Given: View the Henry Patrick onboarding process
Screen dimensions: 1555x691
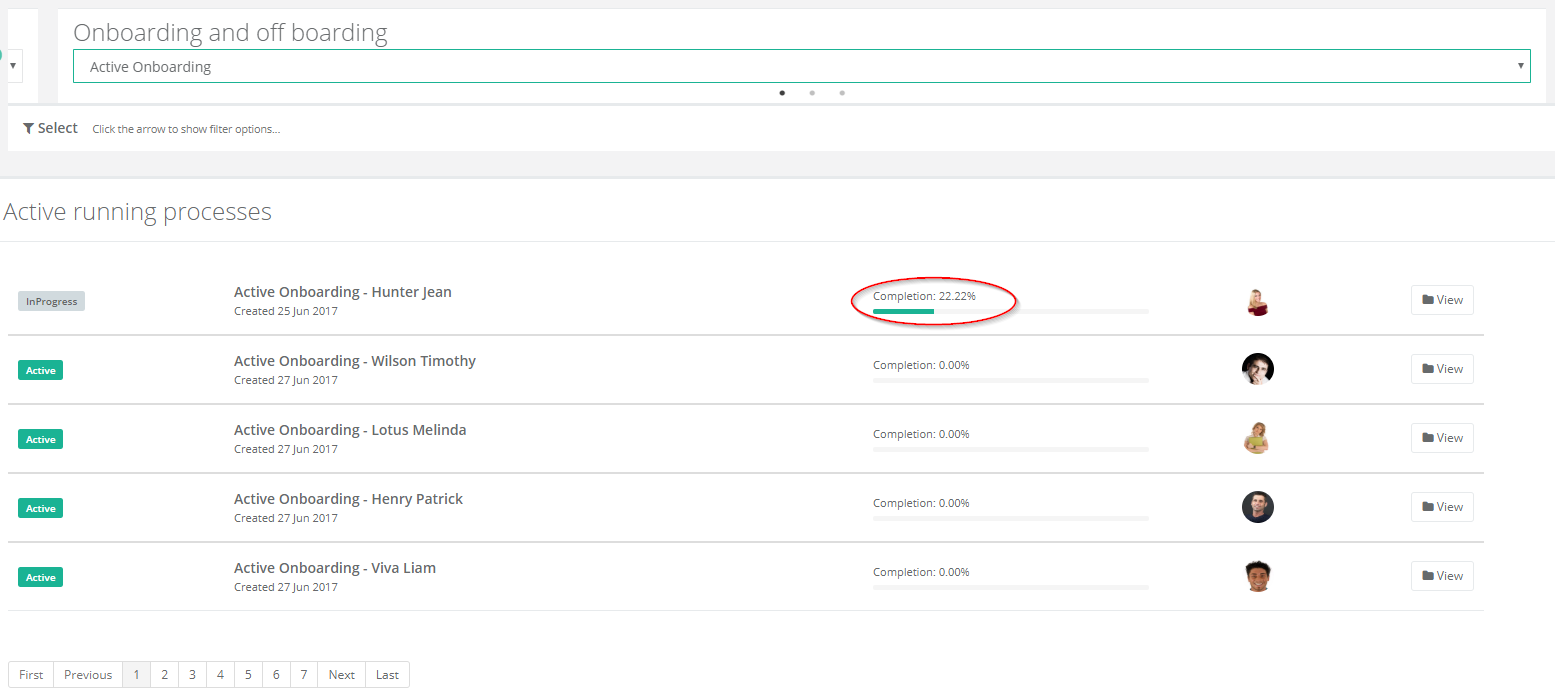Looking at the screenshot, I should point(1442,507).
